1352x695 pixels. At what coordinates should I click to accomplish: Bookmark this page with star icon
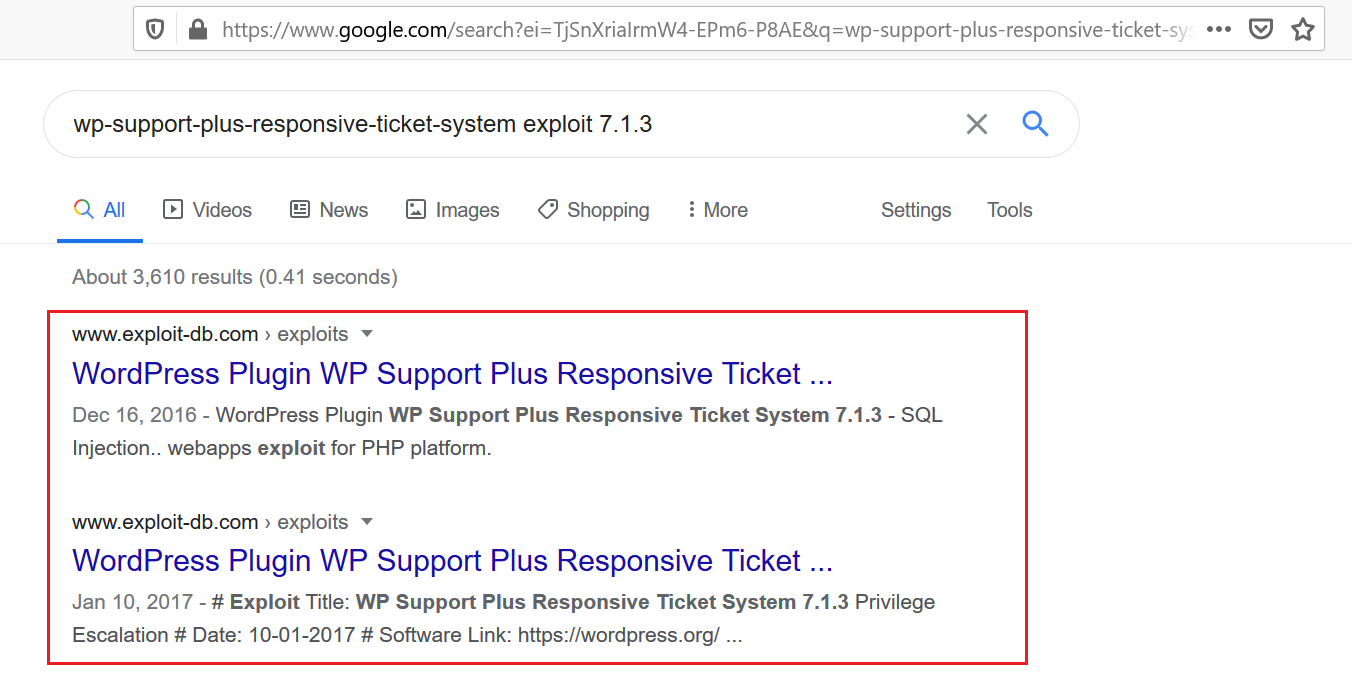[x=1302, y=30]
